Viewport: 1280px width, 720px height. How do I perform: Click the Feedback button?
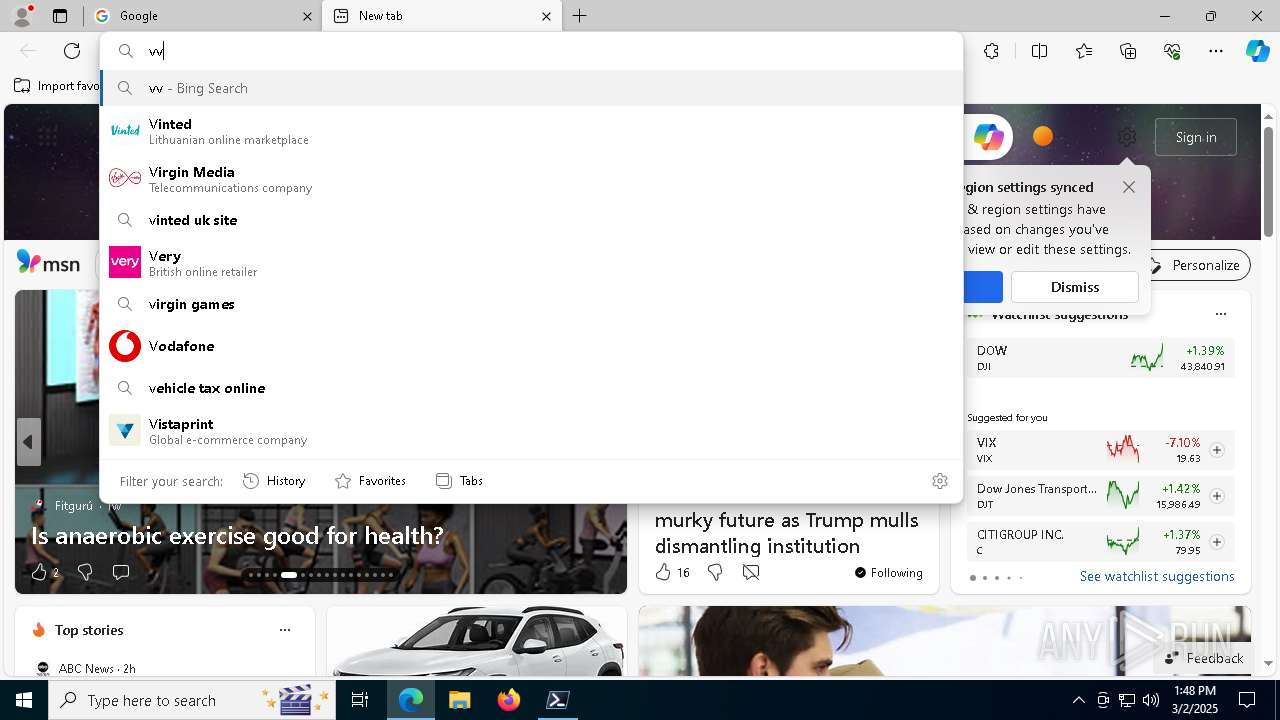[x=1204, y=658]
